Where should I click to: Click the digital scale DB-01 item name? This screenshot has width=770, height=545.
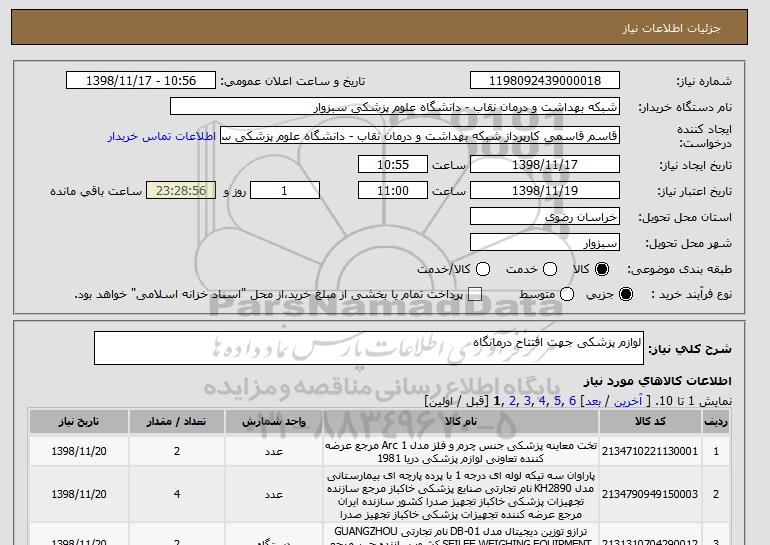click(461, 536)
